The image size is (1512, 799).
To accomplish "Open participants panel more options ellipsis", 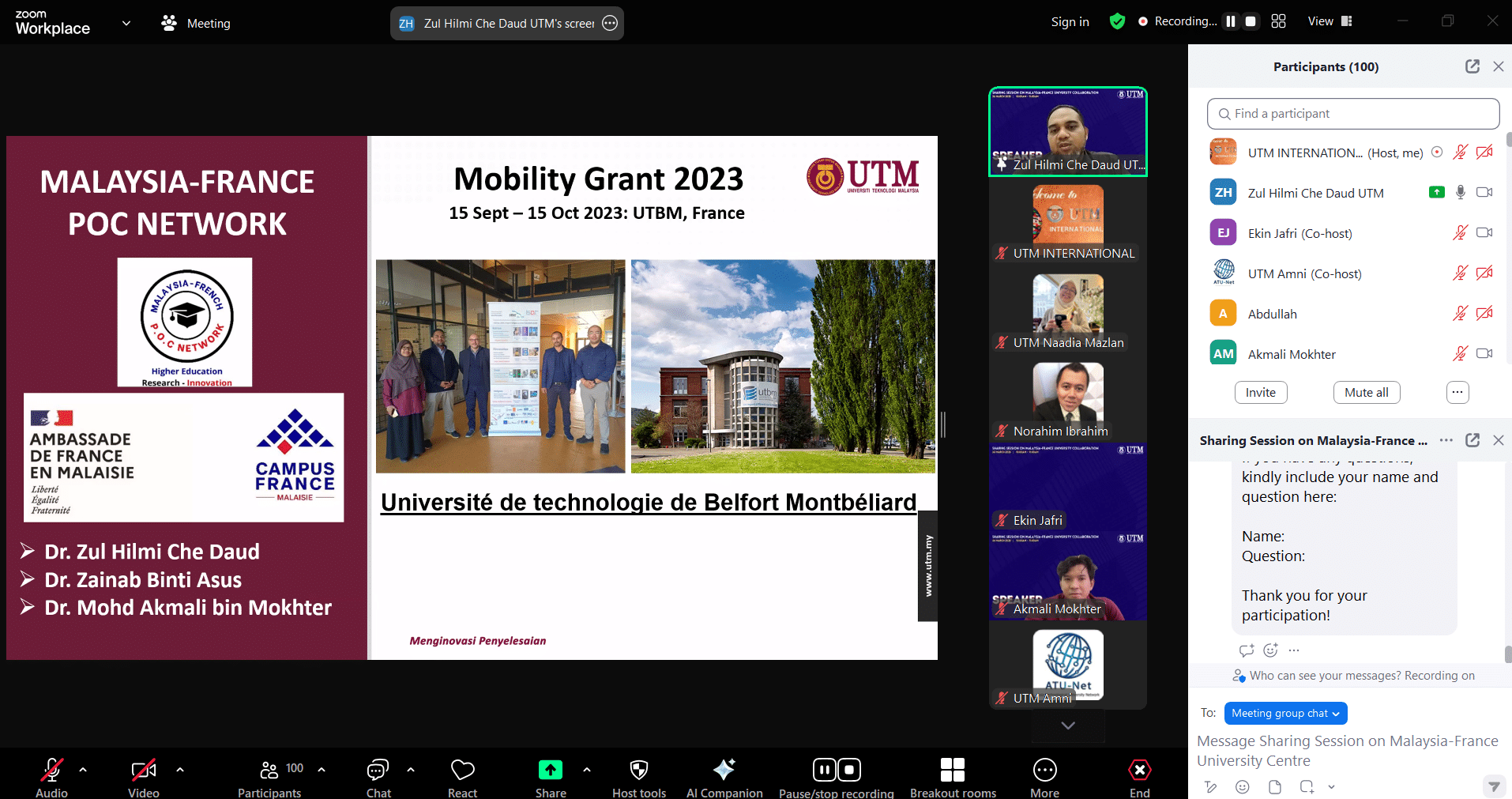I will (x=1457, y=392).
